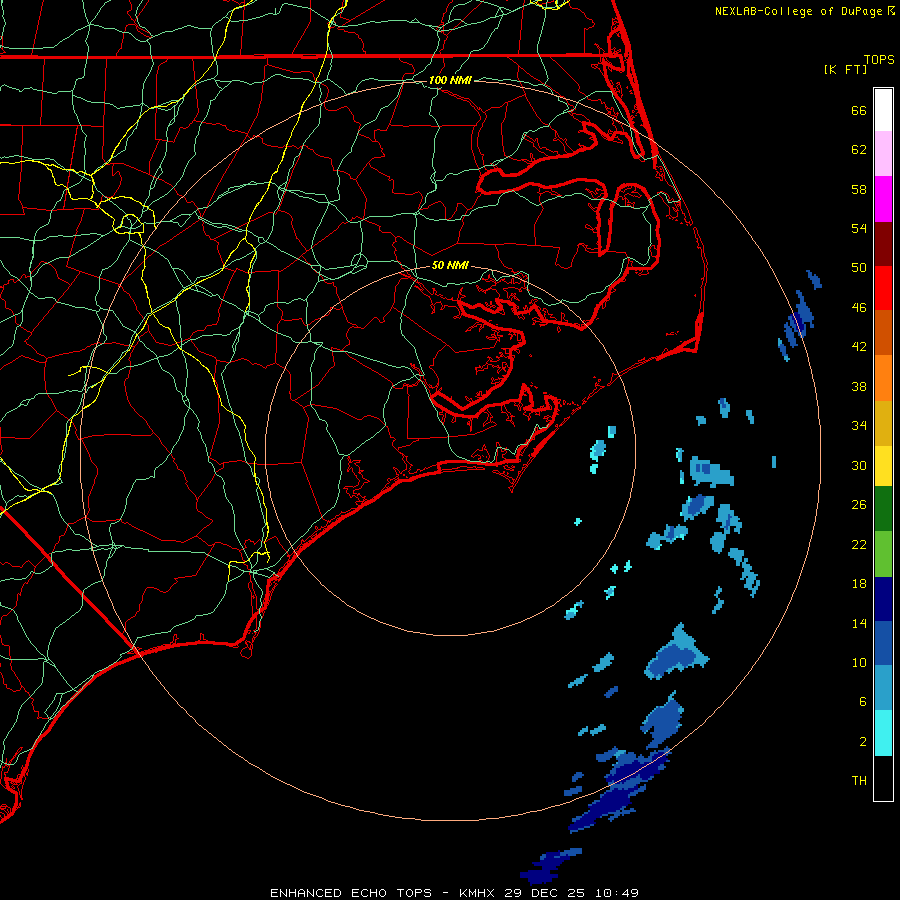Click the 54 value on the legend

[x=859, y=228]
